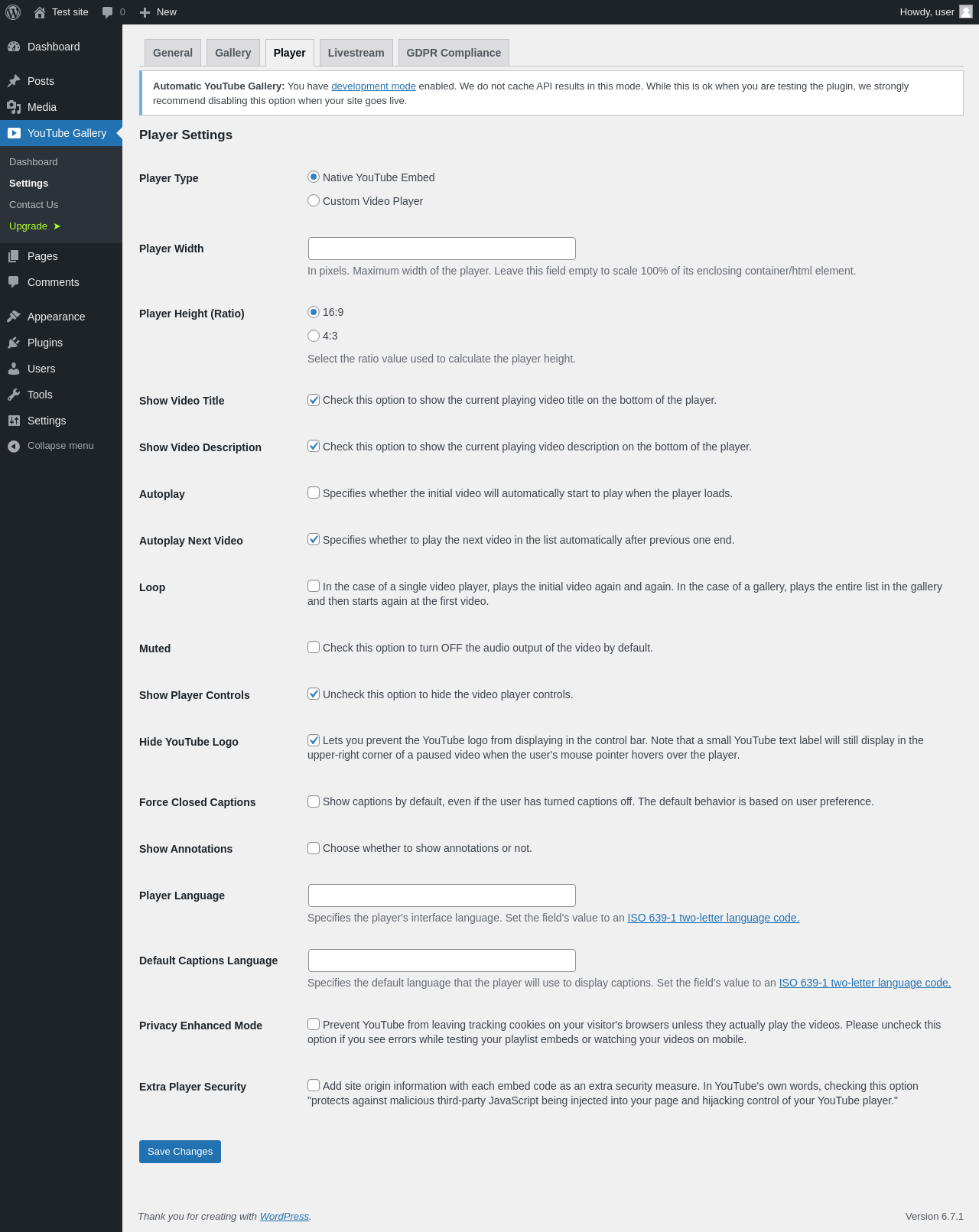Screen dimensions: 979x1232
Task: Select Custom Video Player radio option
Action: pyautogui.click(x=314, y=200)
